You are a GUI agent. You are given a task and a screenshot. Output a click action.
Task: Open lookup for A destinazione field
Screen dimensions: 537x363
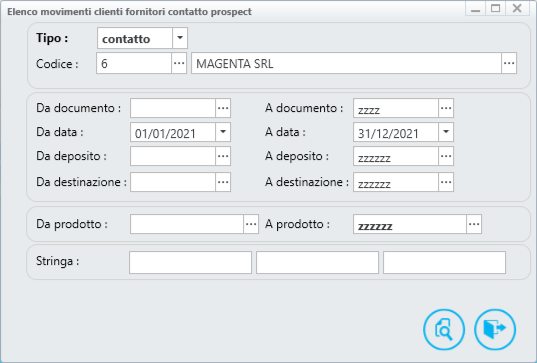tap(446, 182)
